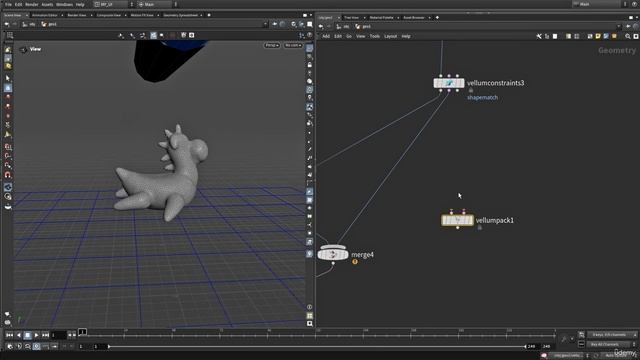Switch to the Tree View tab

pos(351,18)
